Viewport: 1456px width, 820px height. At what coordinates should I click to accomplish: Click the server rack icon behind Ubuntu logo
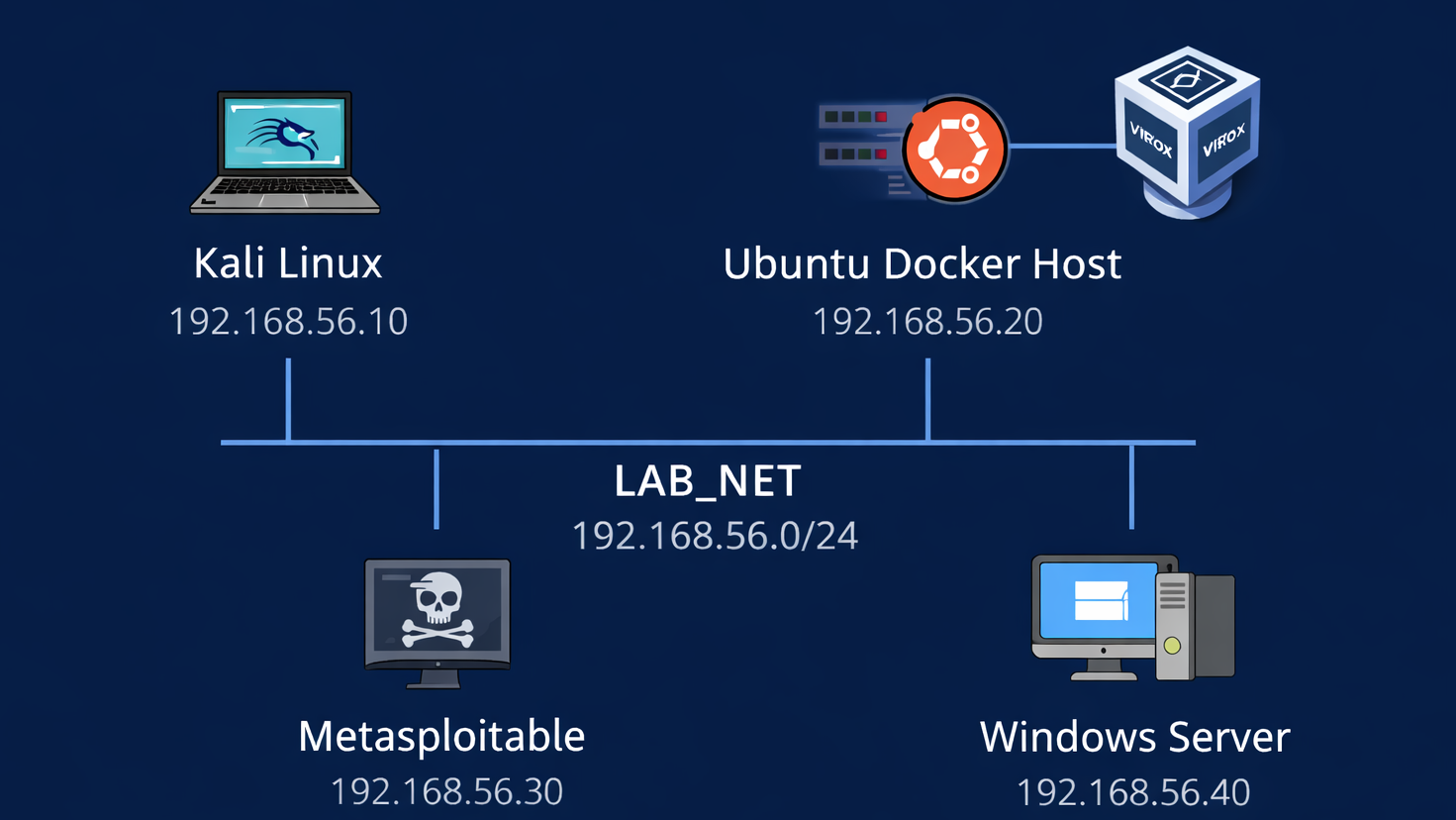(x=860, y=150)
